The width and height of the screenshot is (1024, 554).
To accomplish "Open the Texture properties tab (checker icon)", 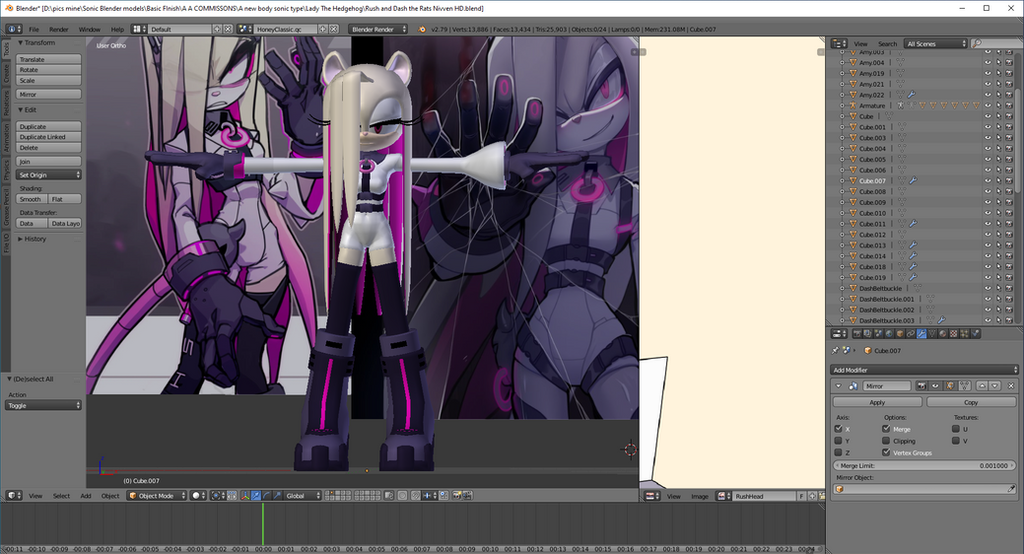I will [x=953, y=333].
